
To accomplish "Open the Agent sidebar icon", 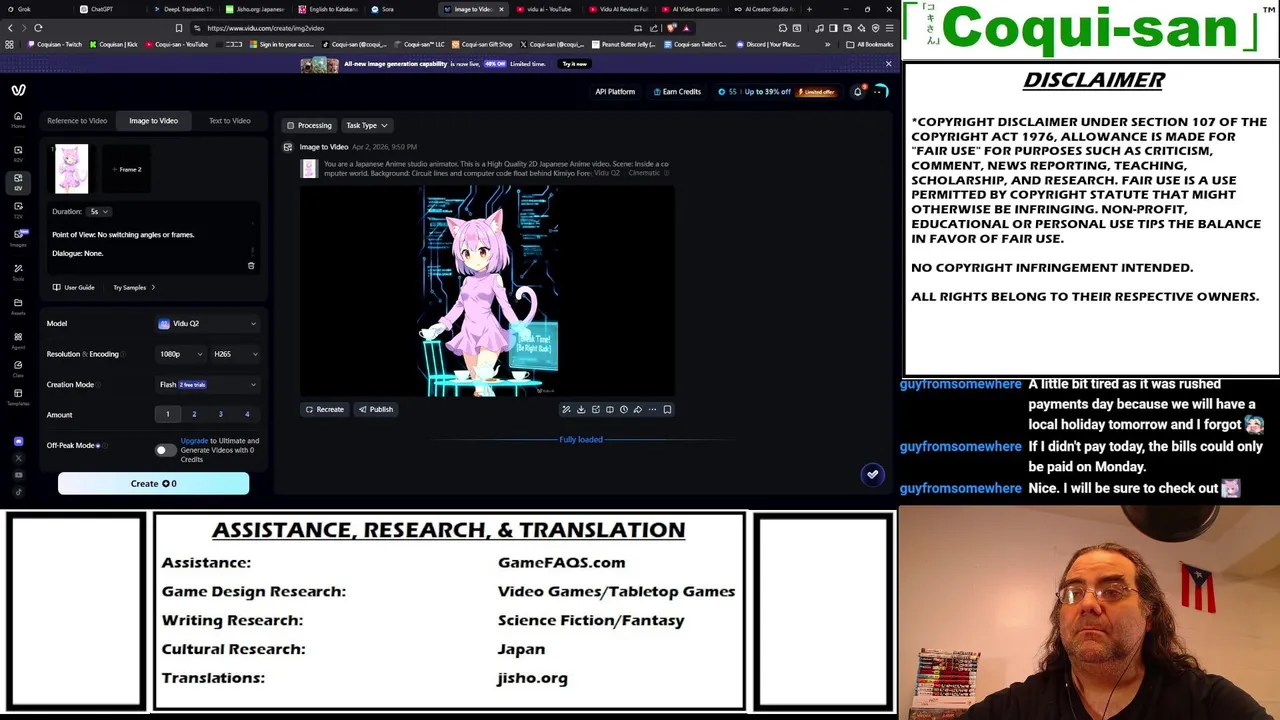I will [x=18, y=340].
